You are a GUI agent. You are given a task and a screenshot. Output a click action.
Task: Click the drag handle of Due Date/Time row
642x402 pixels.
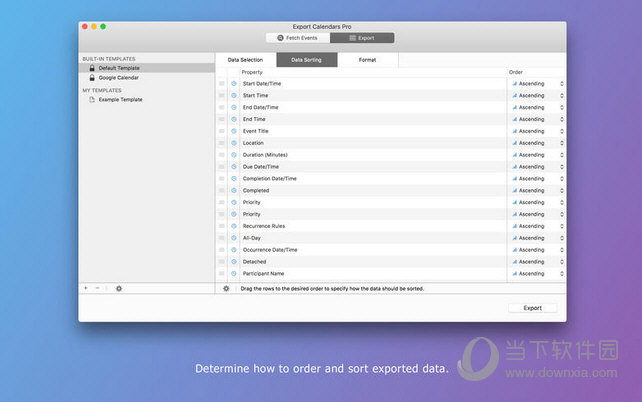[x=222, y=167]
